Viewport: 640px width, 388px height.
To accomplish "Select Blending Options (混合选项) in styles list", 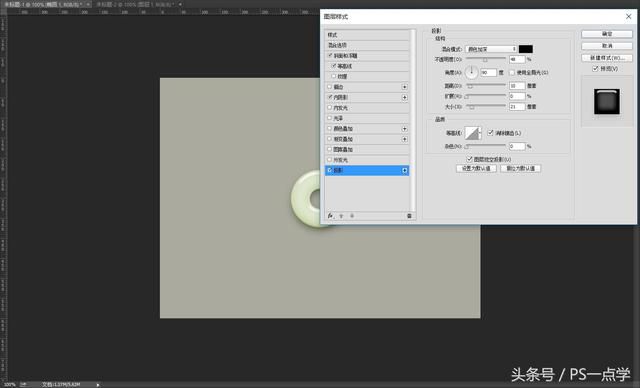I will point(367,45).
